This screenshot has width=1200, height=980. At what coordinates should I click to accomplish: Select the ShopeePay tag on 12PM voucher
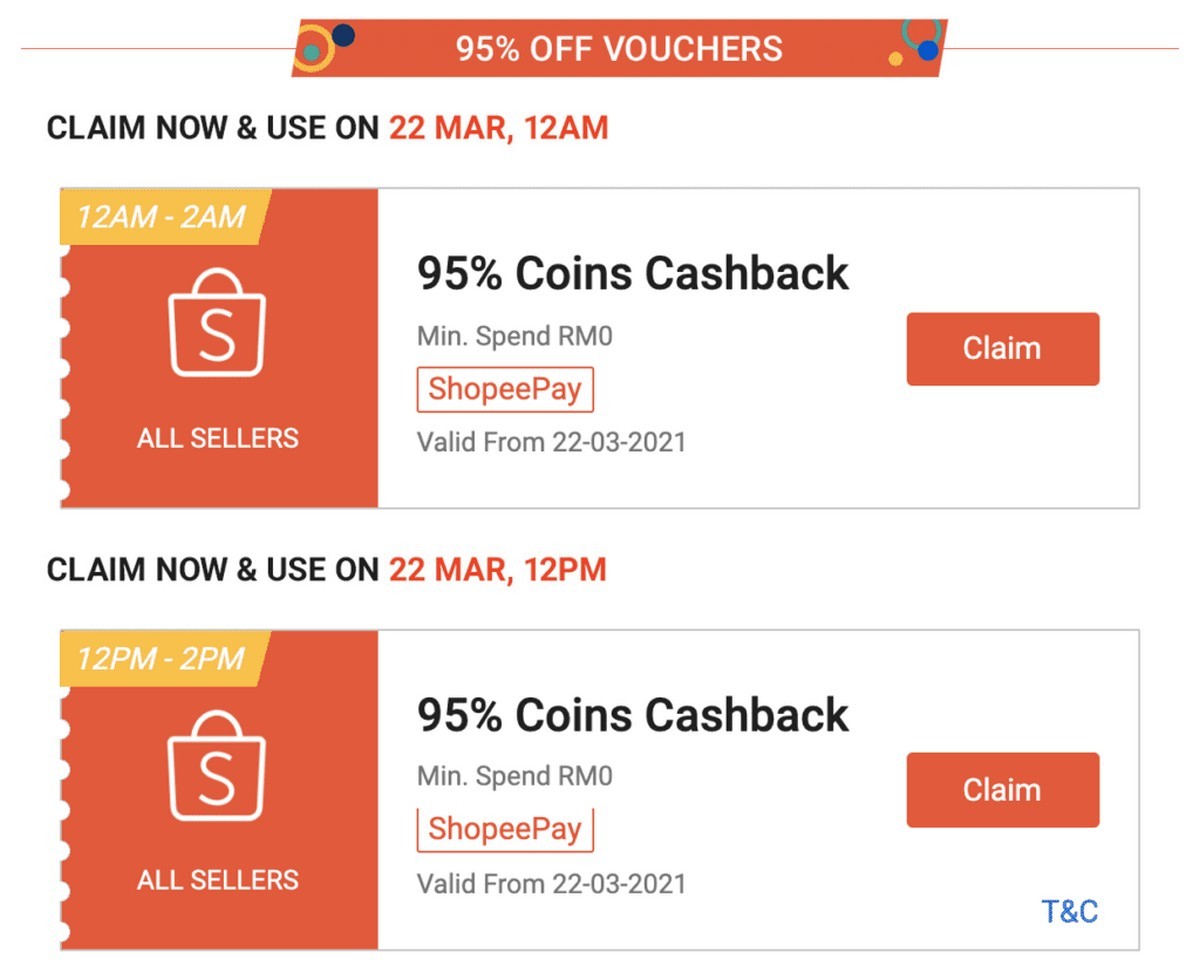(x=505, y=830)
